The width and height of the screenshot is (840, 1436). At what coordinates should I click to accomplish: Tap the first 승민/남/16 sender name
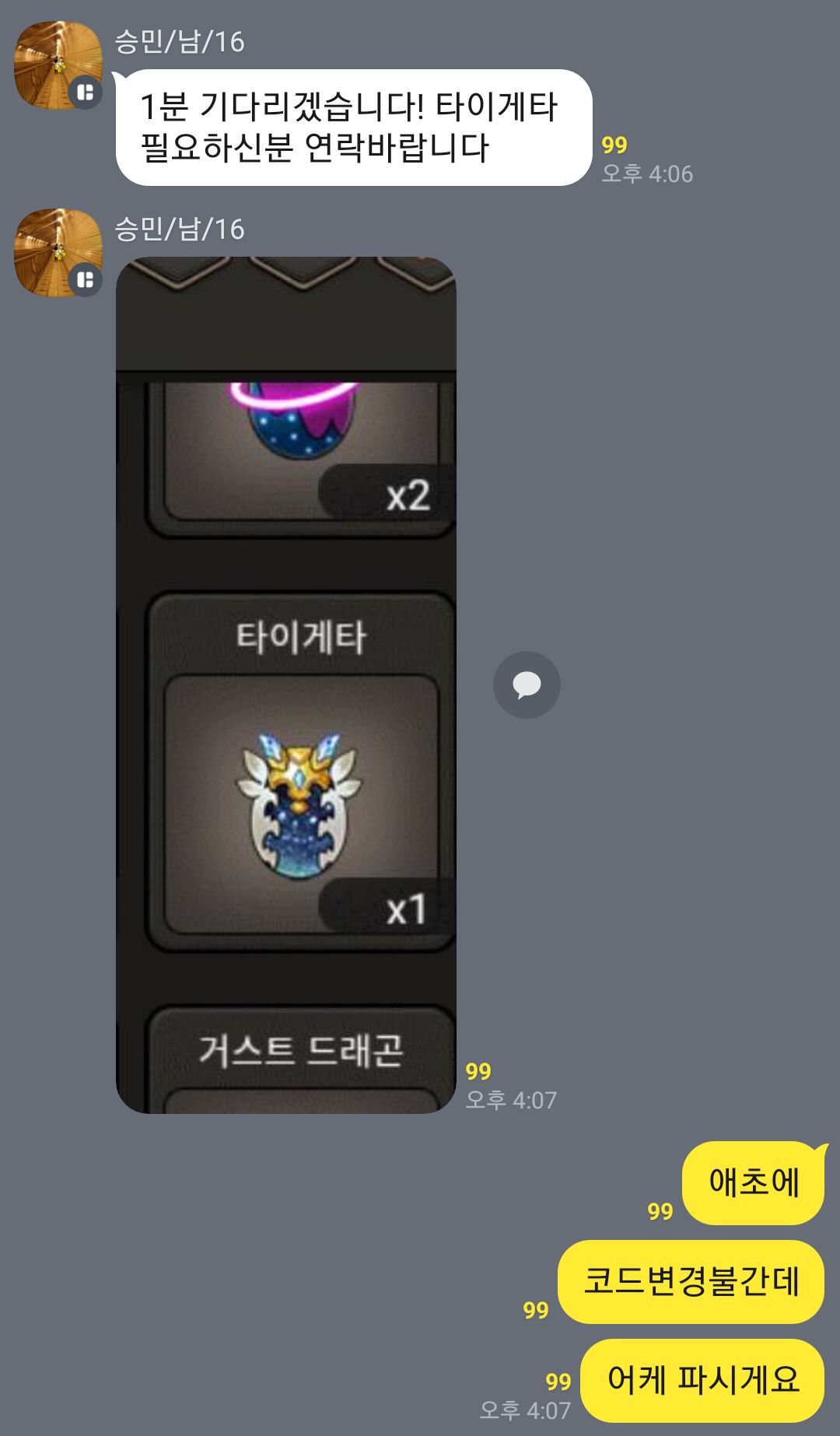click(x=180, y=42)
